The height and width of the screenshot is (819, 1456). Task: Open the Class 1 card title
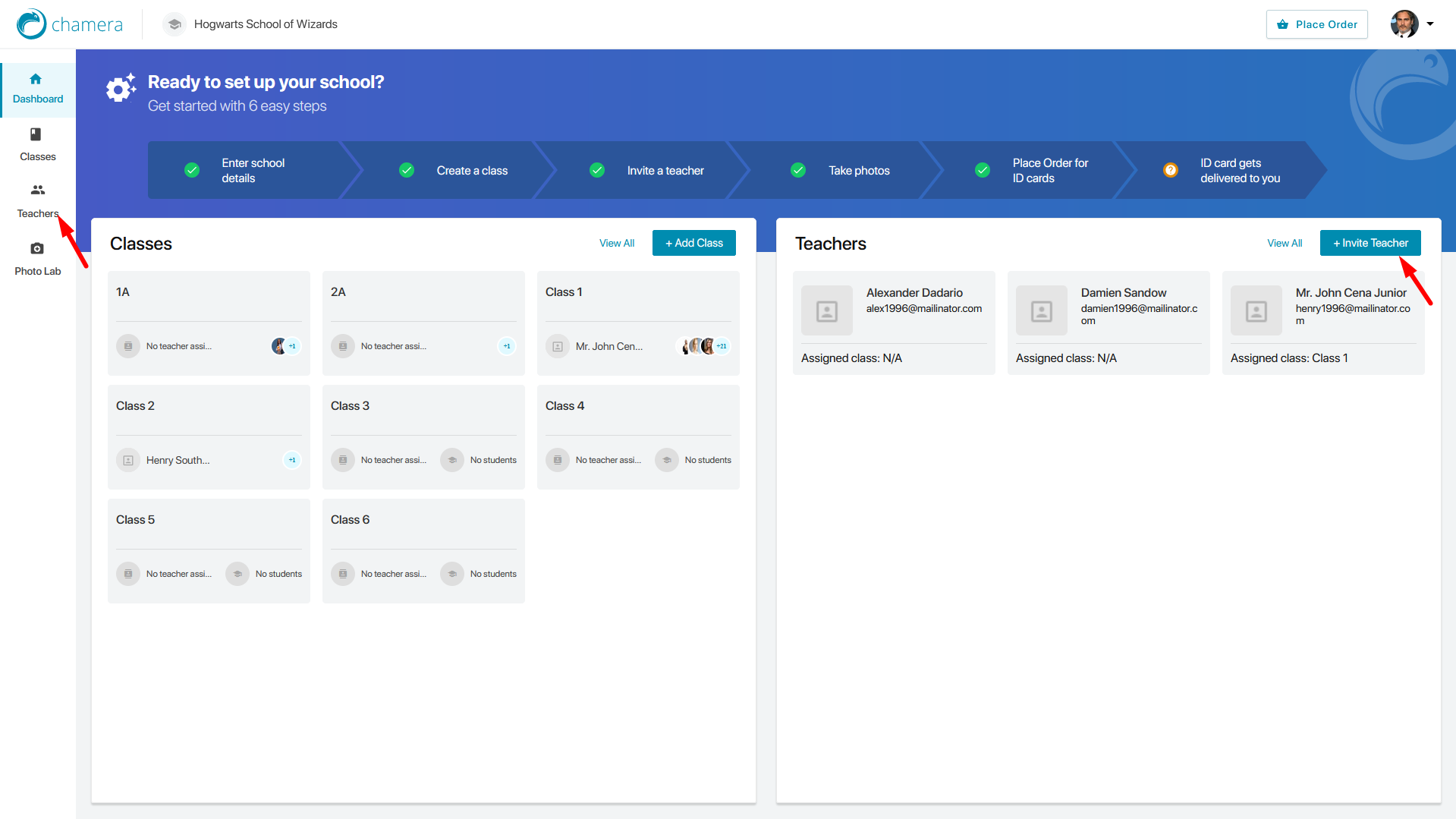[x=564, y=292]
